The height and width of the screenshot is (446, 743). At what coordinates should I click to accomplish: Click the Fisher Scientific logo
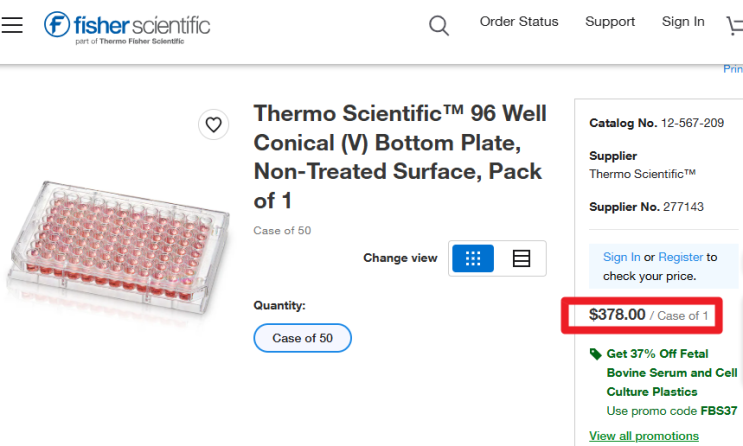(x=127, y=27)
